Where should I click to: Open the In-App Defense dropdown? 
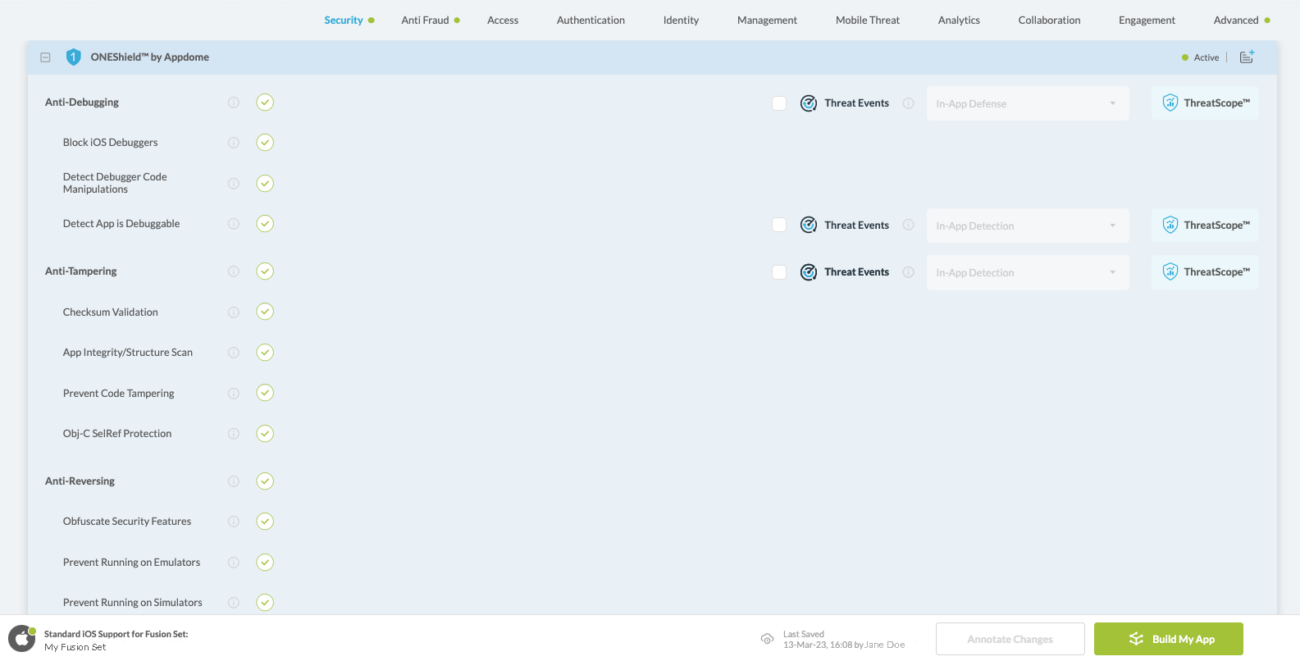(1027, 103)
